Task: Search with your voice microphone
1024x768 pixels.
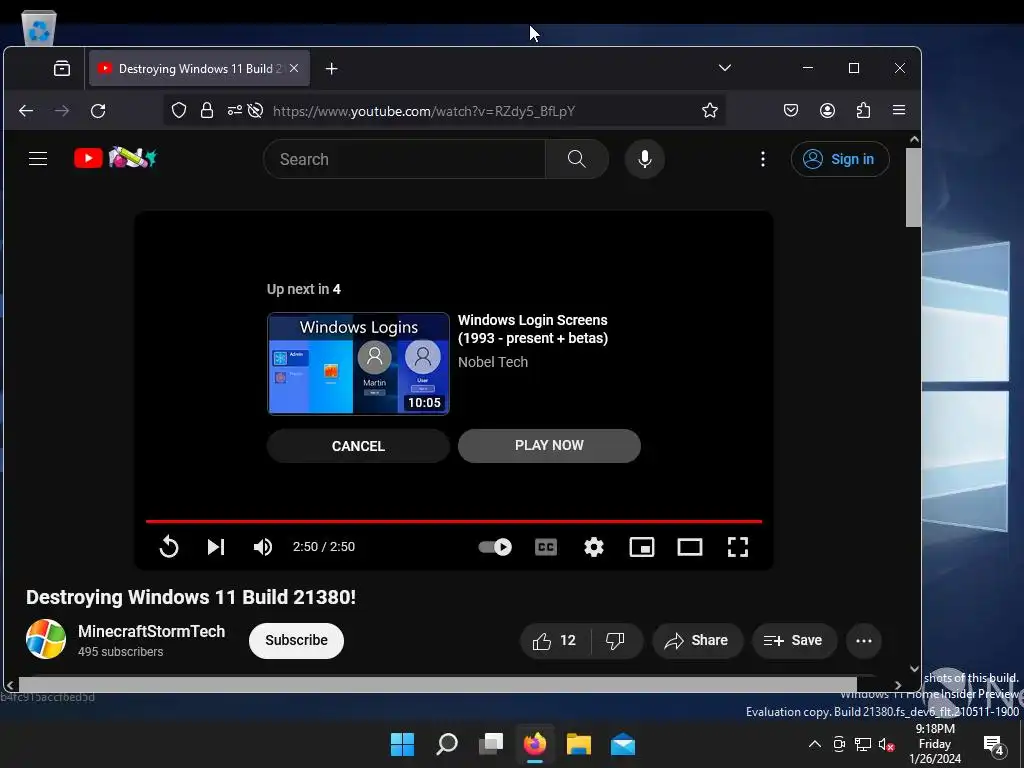Action: pyautogui.click(x=645, y=159)
